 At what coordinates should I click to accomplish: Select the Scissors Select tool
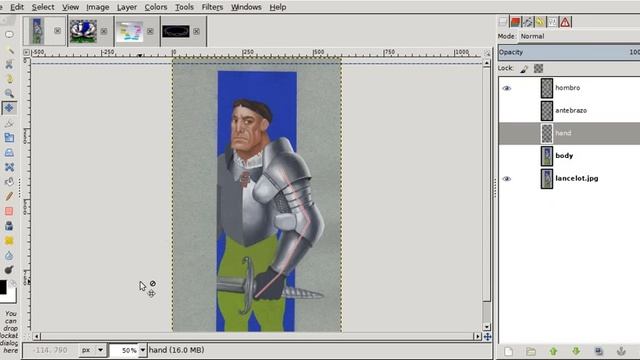(9, 64)
